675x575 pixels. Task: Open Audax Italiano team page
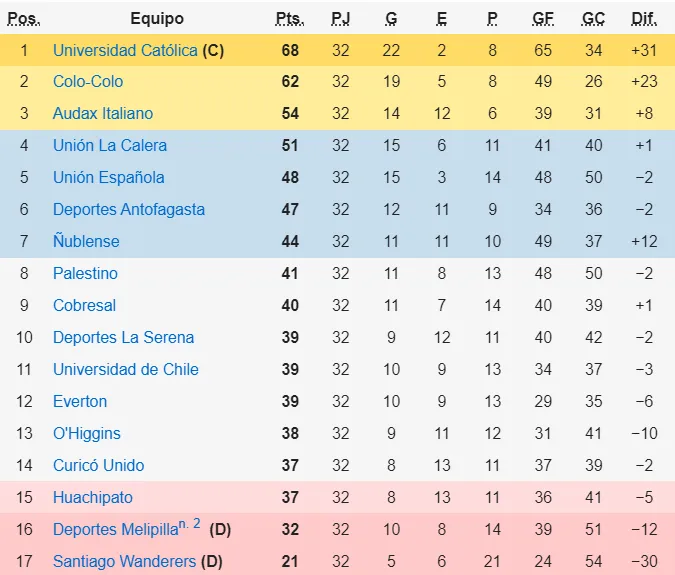click(103, 114)
